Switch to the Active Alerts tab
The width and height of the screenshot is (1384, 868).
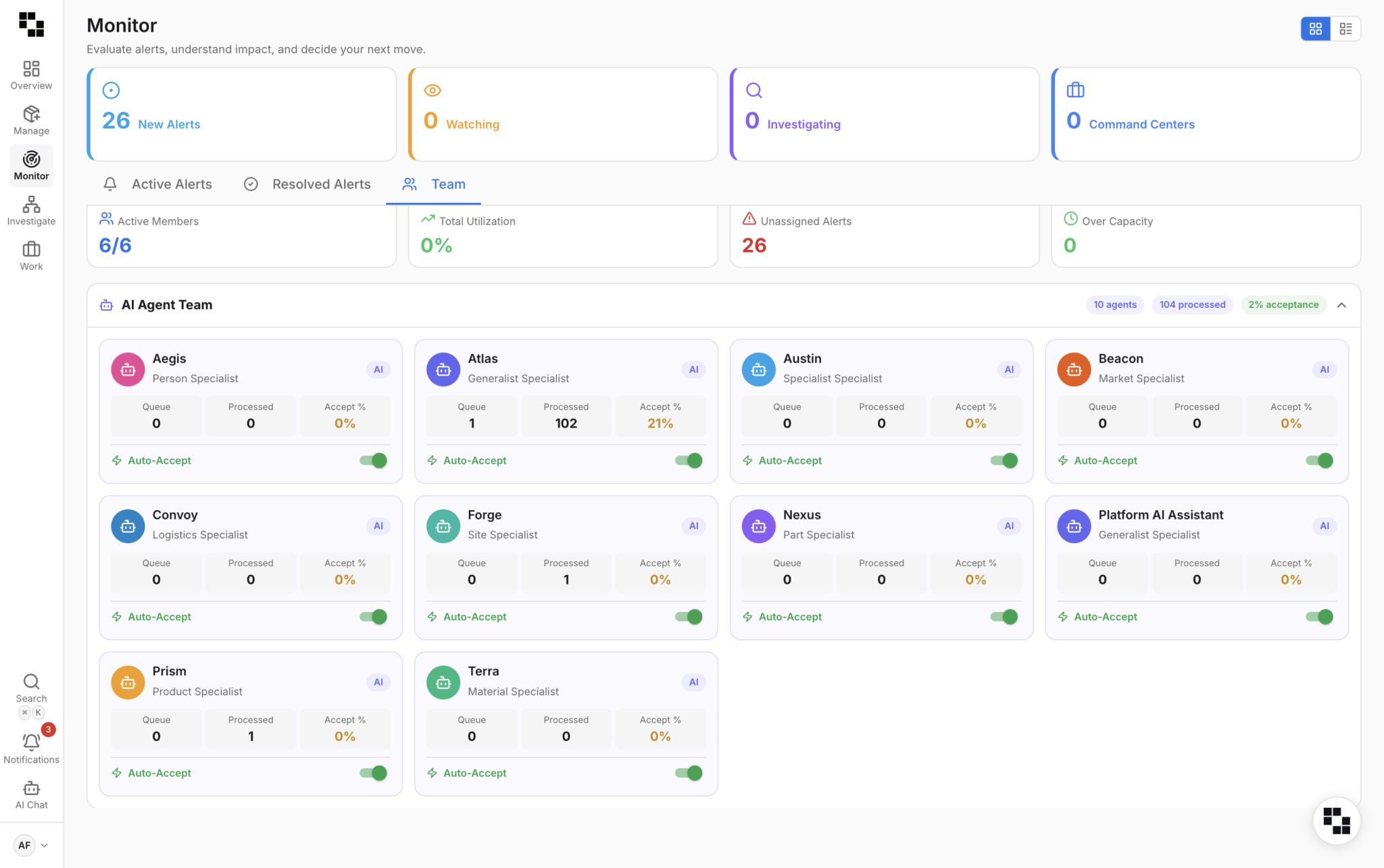pos(157,184)
